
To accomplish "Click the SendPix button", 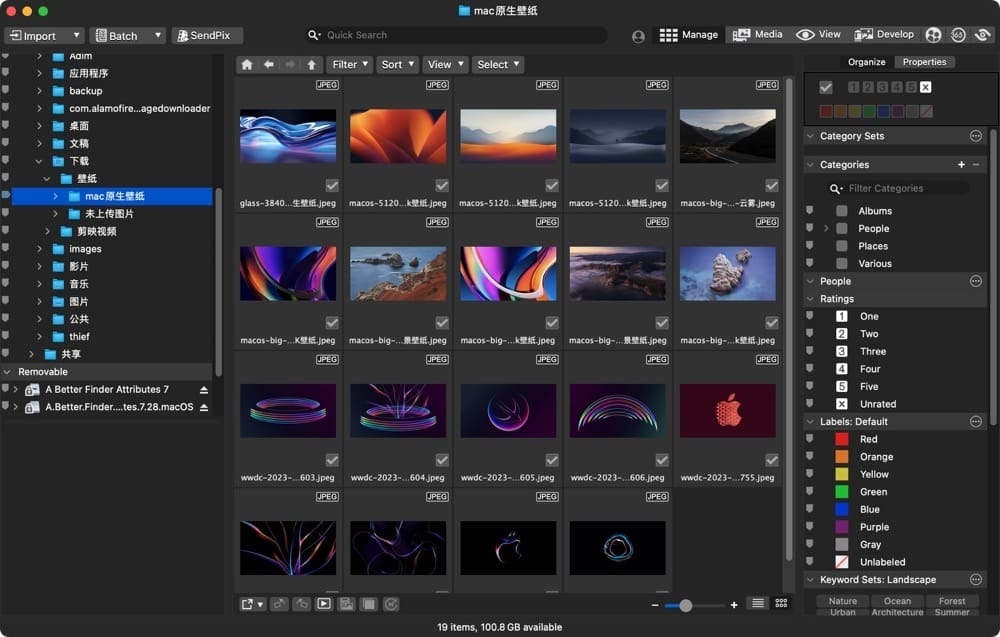I will pyautogui.click(x=207, y=35).
